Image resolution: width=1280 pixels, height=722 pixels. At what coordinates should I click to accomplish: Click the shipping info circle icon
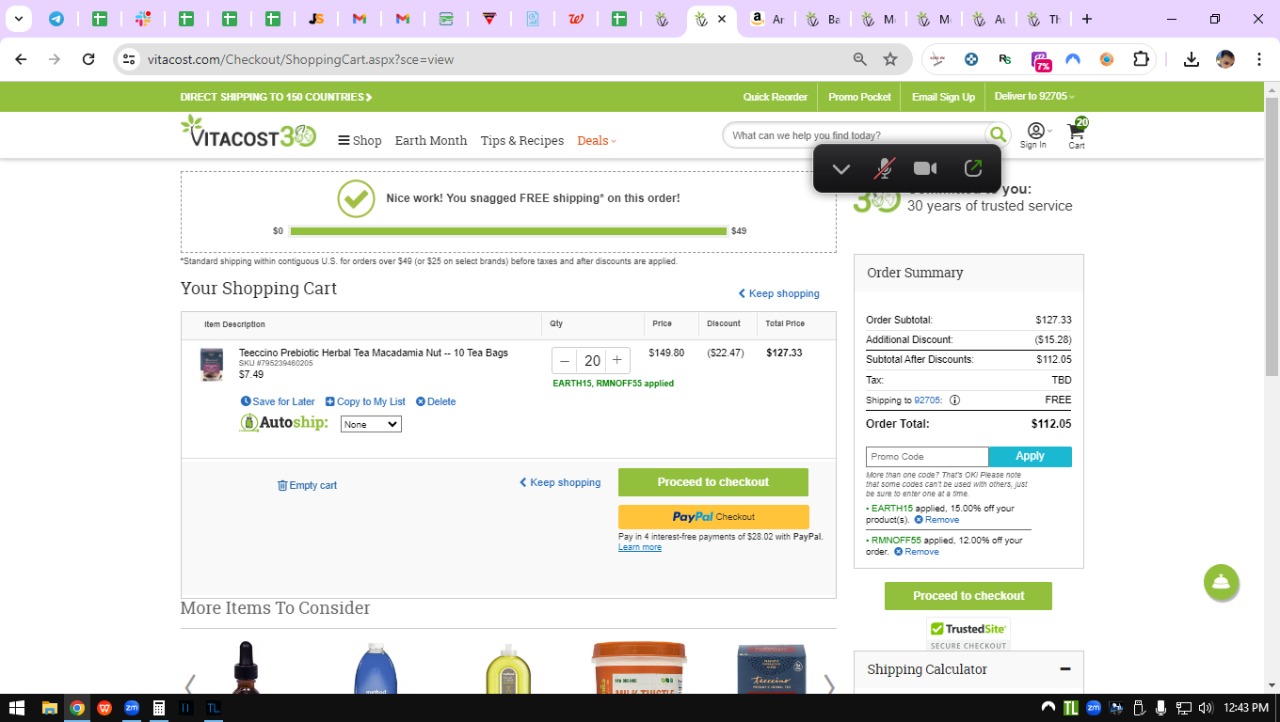point(955,400)
